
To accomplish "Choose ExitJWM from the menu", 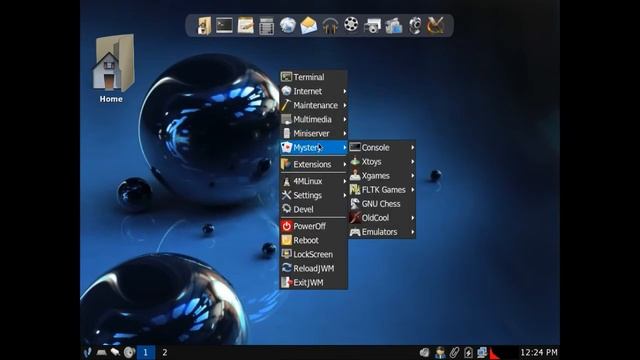I will point(313,282).
